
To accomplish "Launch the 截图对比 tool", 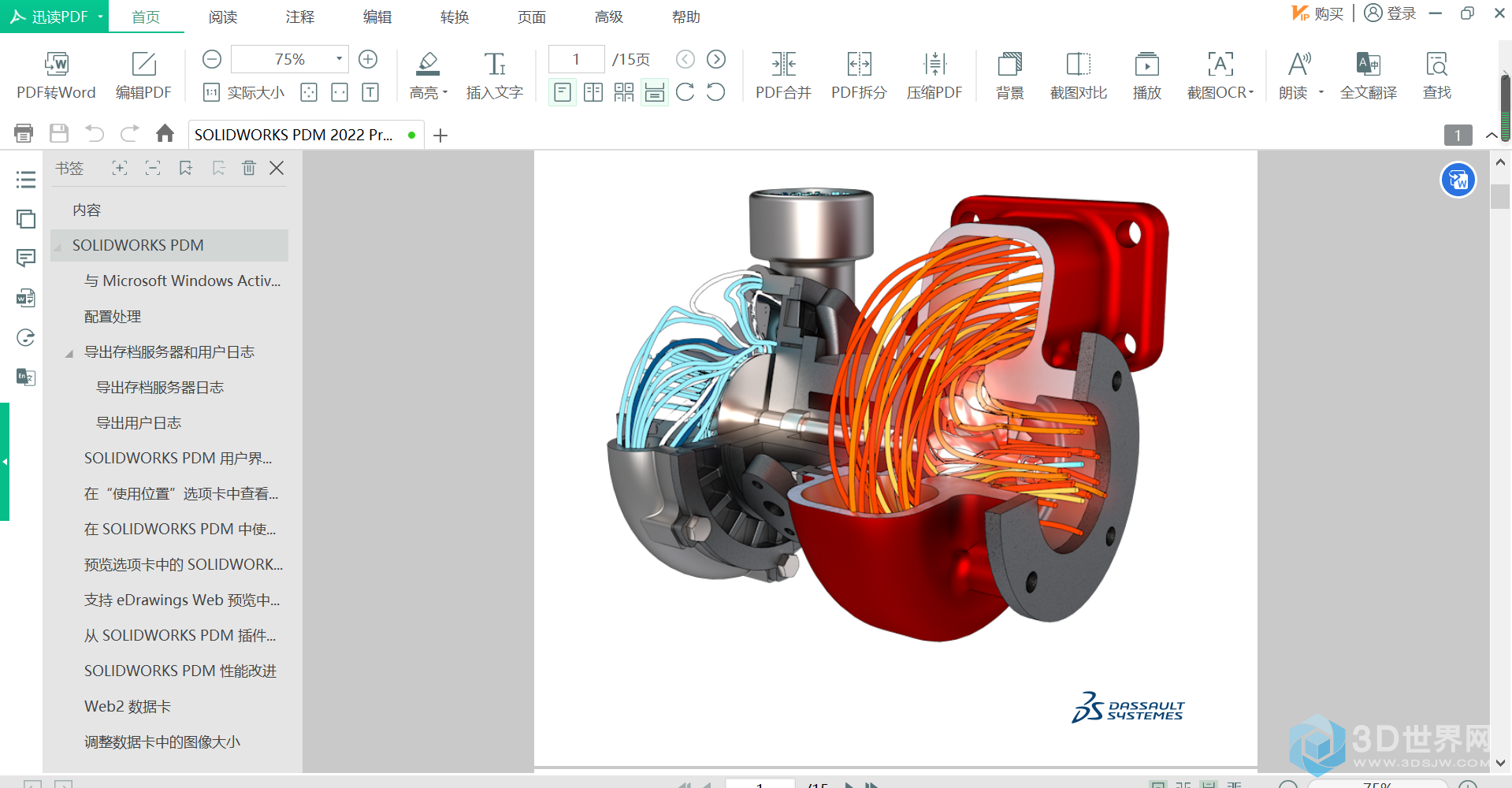I will click(x=1079, y=76).
